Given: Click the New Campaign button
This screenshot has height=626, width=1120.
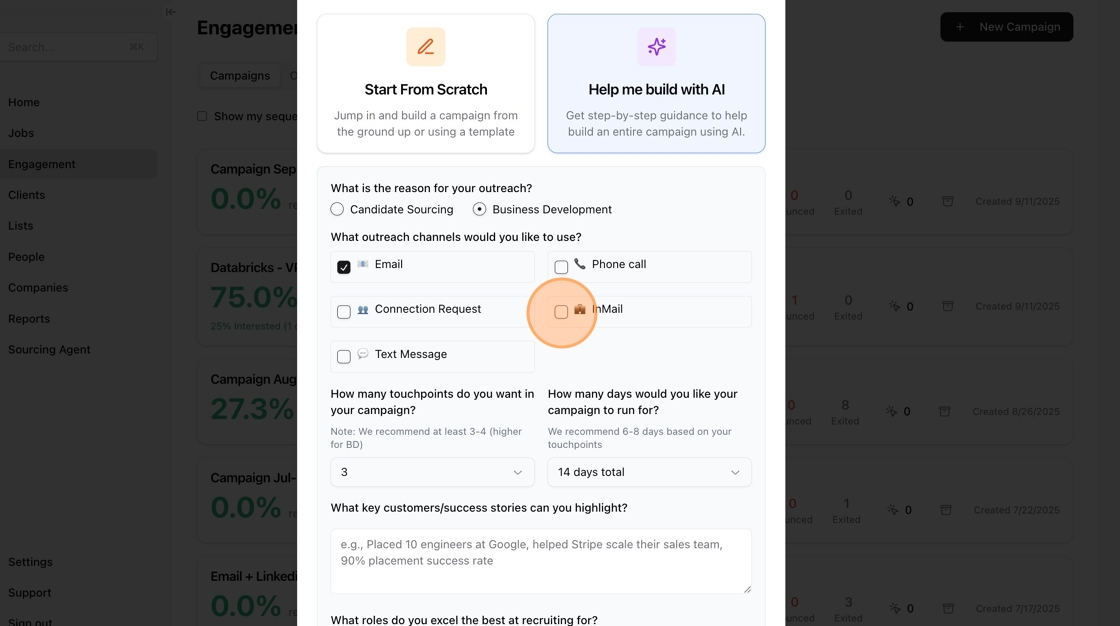Looking at the screenshot, I should tap(1006, 27).
